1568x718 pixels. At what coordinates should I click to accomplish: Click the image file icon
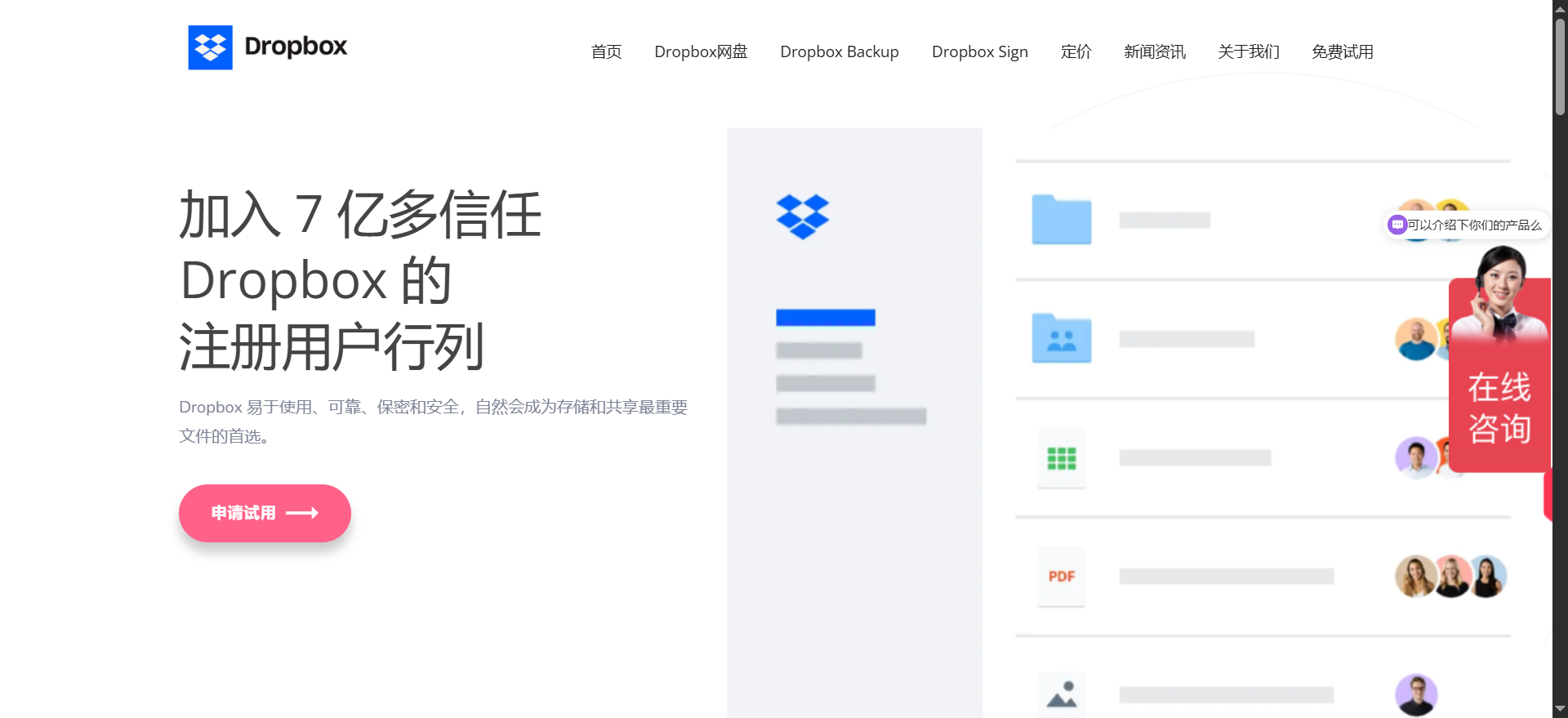[x=1061, y=695]
